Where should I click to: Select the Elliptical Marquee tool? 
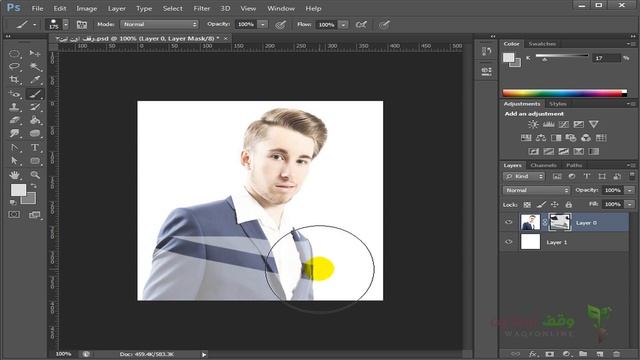14,53
